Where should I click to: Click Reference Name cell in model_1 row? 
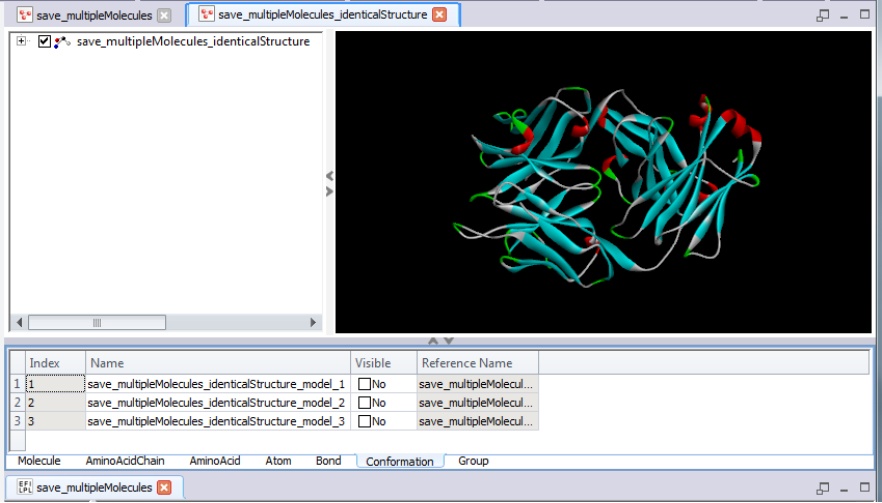tap(478, 384)
